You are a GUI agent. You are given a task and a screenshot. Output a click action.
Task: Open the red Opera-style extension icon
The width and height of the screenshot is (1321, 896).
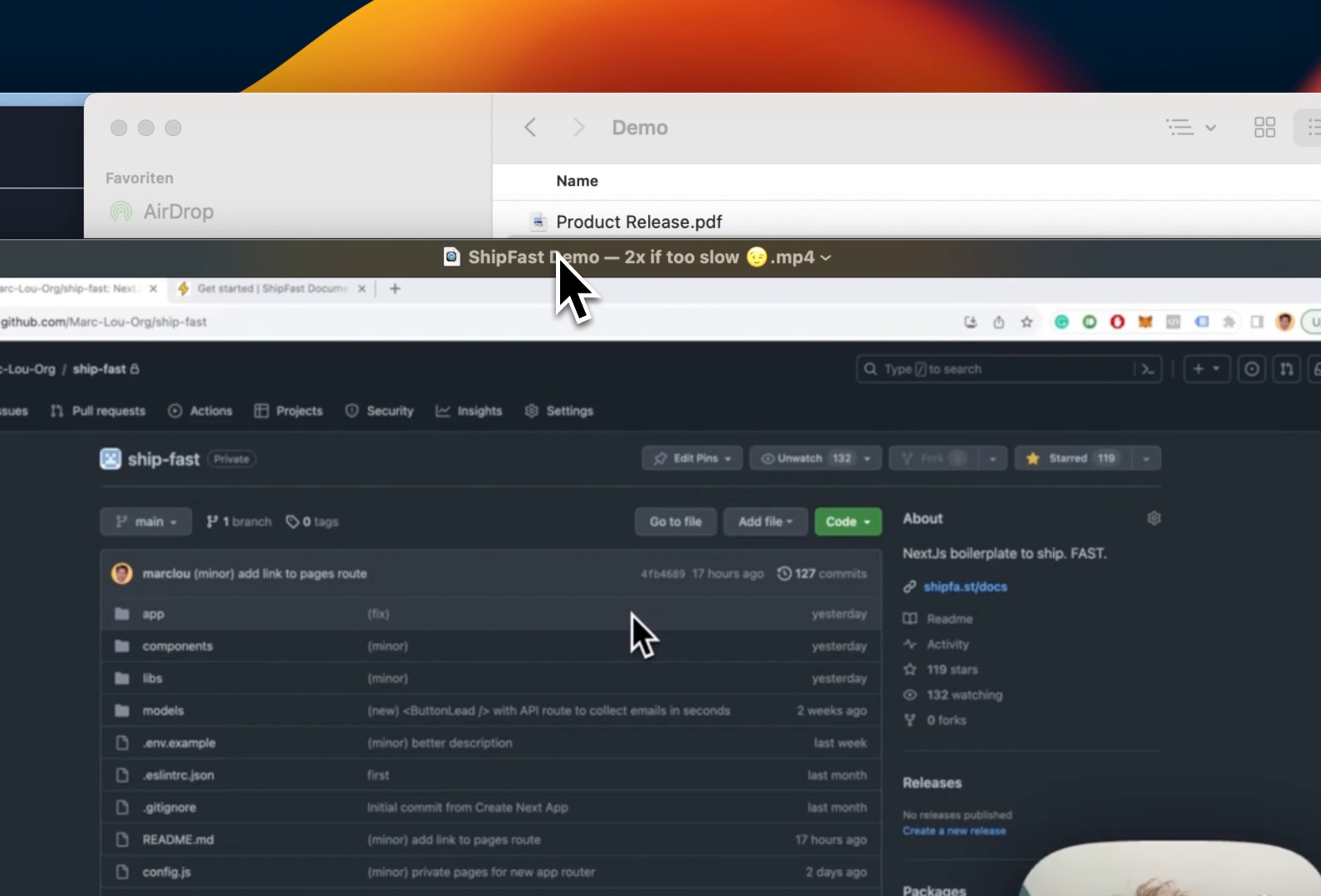point(1117,322)
